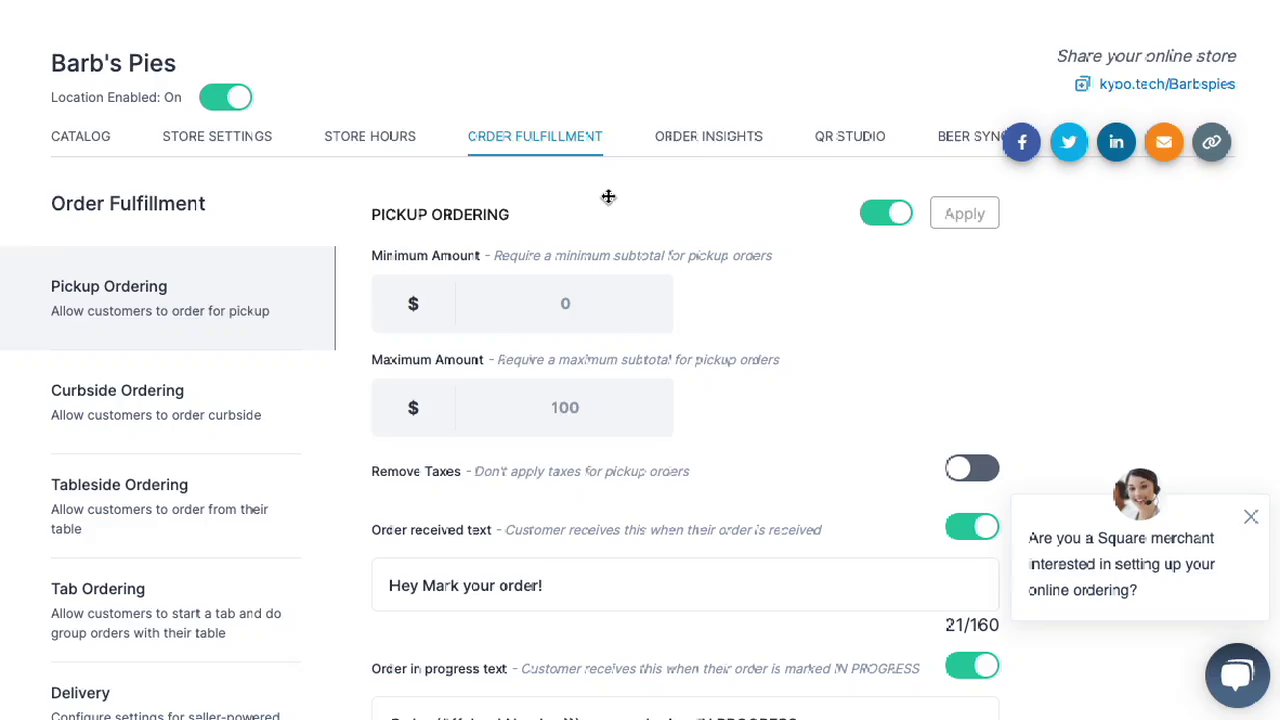Open the Store Hours tab
Viewport: 1280px width, 720px height.
(370, 136)
